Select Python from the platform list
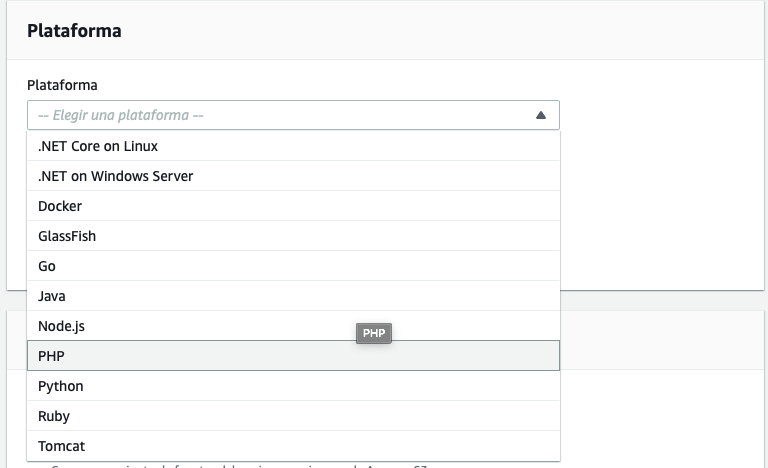This screenshot has height=468, width=768. click(x=293, y=386)
